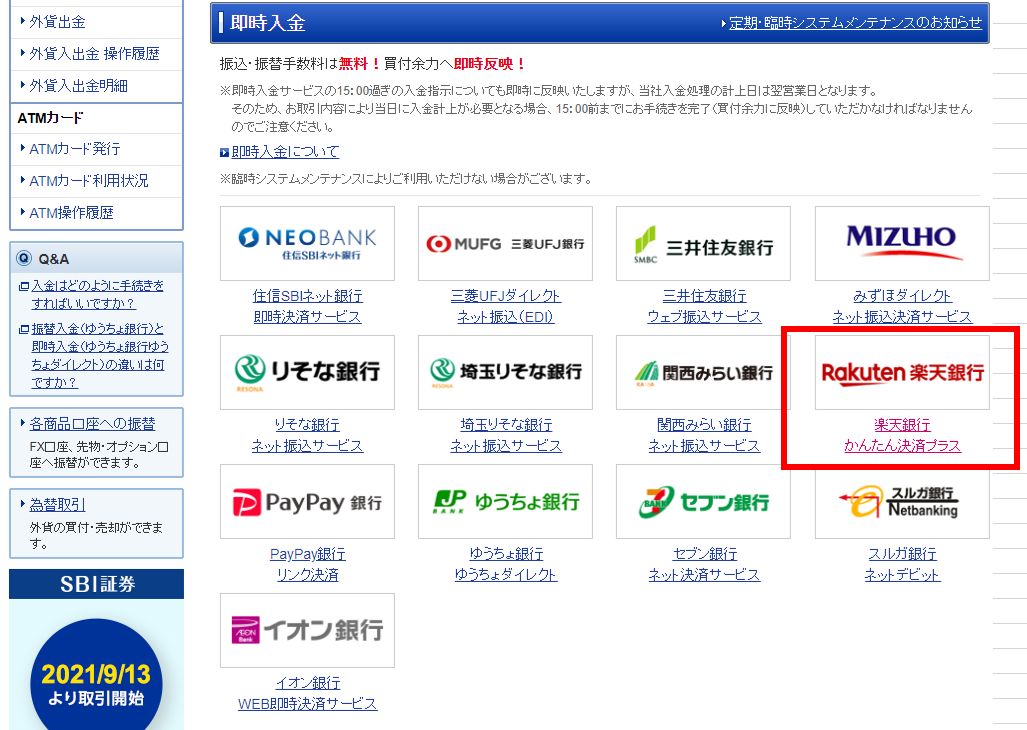Choose the イオン銀行 logo

click(x=307, y=630)
